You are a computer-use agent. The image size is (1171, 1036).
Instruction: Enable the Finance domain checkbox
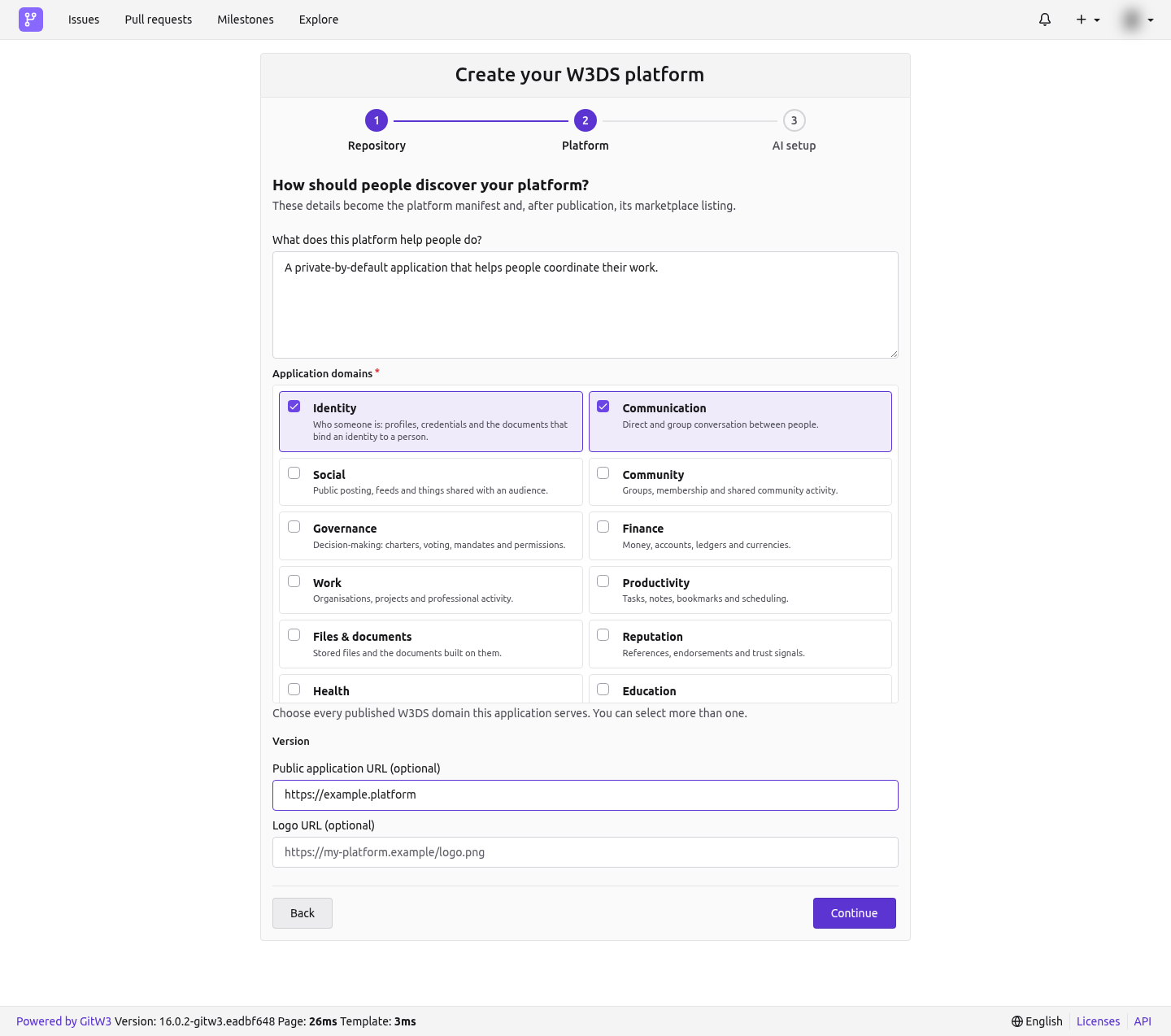pos(603,527)
